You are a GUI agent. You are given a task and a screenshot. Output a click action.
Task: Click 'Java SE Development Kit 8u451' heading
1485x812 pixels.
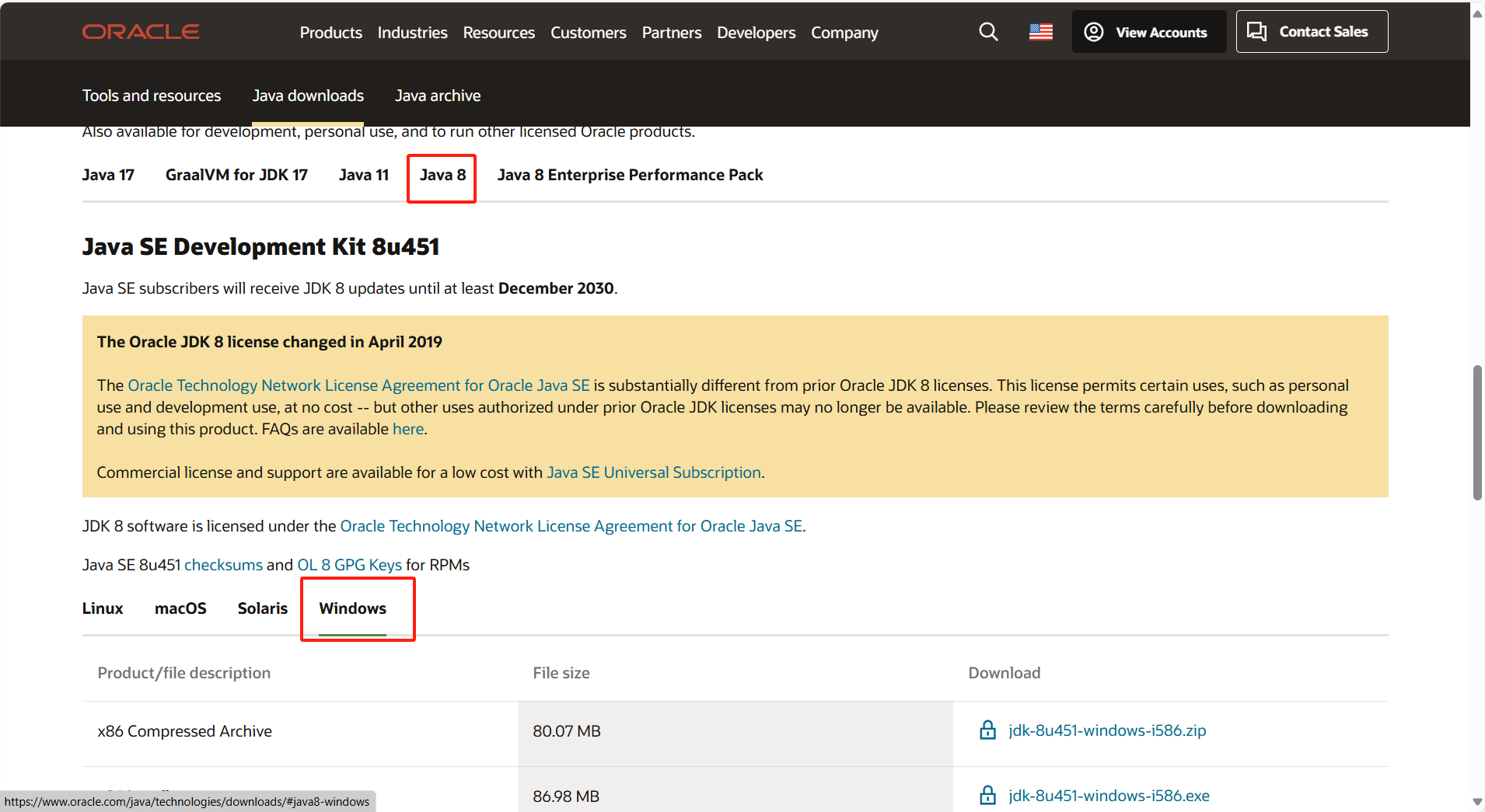pos(261,247)
